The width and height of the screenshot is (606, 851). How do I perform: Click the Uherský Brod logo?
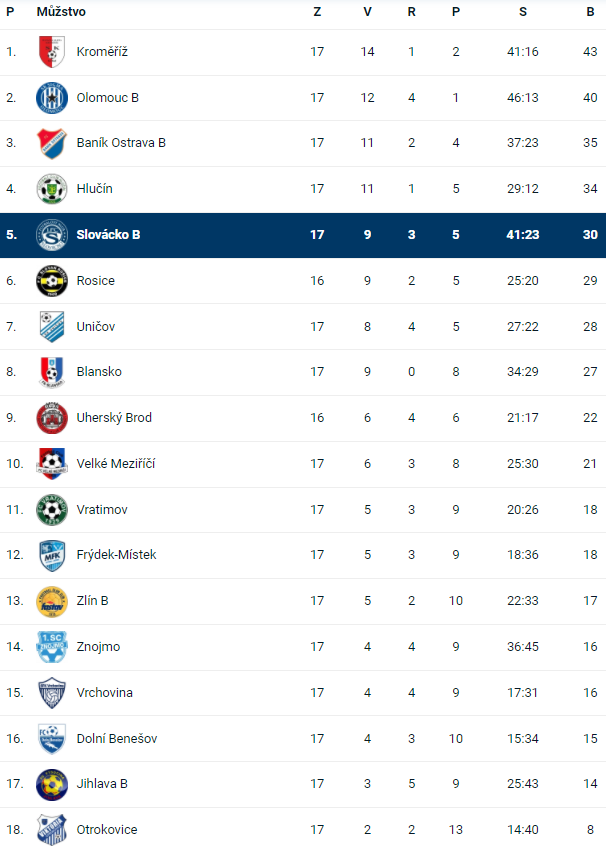pyautogui.click(x=51, y=418)
